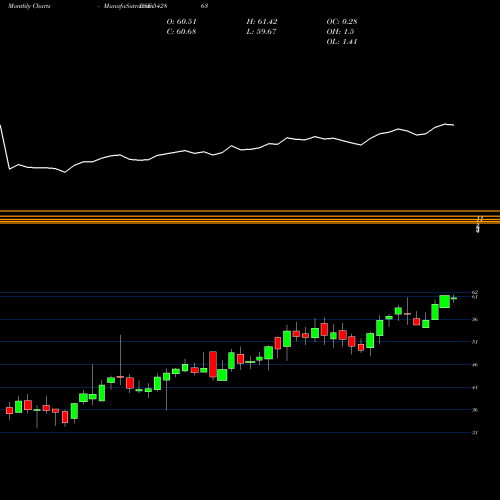Click the number "63" in header

204,6
